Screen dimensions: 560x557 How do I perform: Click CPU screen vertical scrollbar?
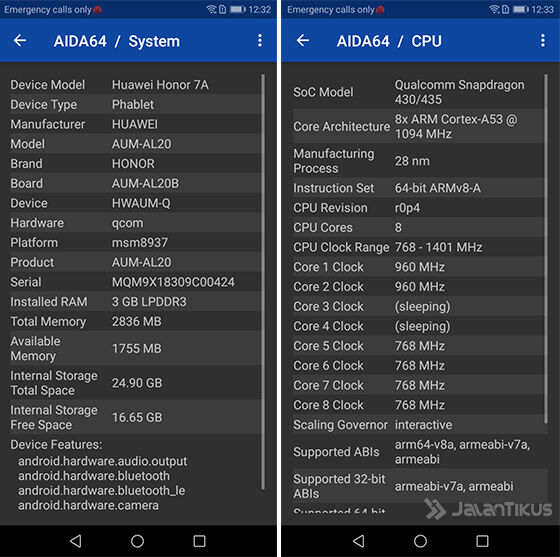pyautogui.click(x=546, y=249)
